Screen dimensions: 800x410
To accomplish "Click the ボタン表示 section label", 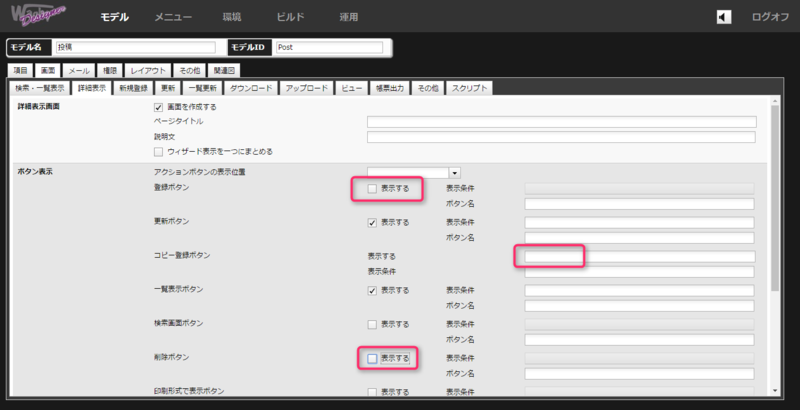I will (35, 172).
